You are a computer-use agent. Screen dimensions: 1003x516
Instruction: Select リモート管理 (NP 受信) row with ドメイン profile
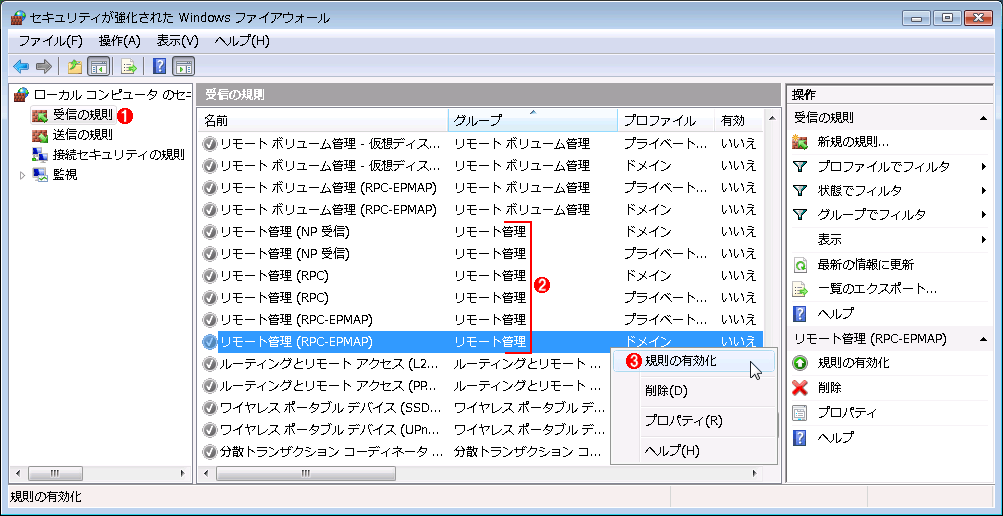coord(481,231)
